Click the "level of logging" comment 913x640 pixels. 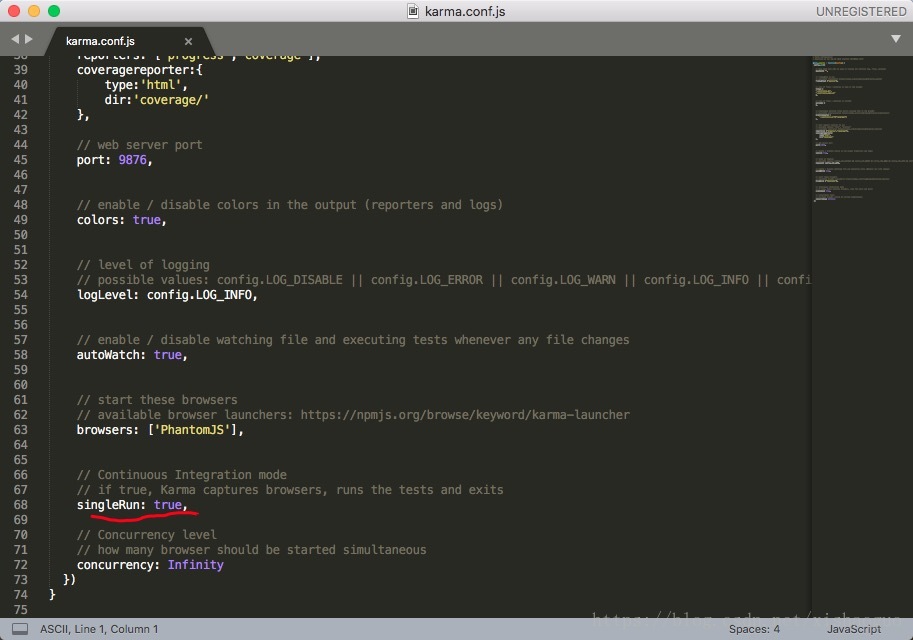click(143, 264)
